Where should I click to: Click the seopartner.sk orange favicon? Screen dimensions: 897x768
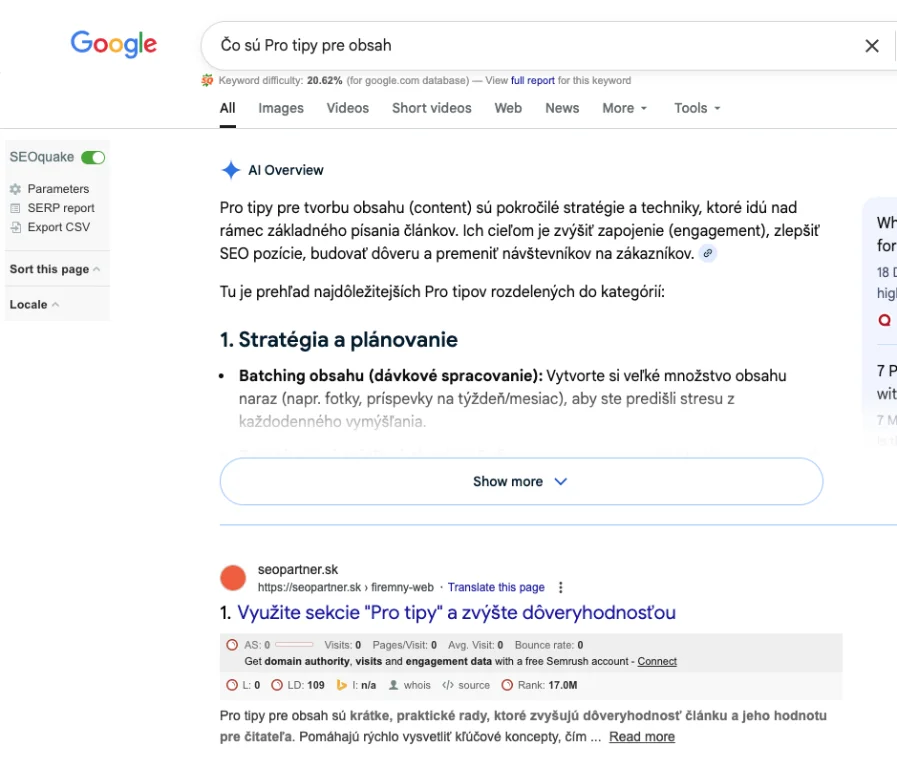coord(233,578)
